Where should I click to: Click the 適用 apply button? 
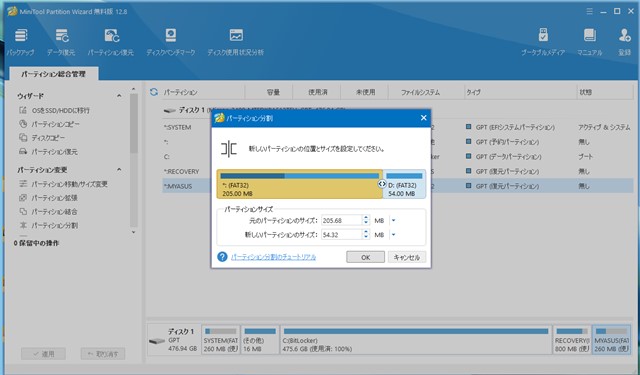(x=43, y=354)
